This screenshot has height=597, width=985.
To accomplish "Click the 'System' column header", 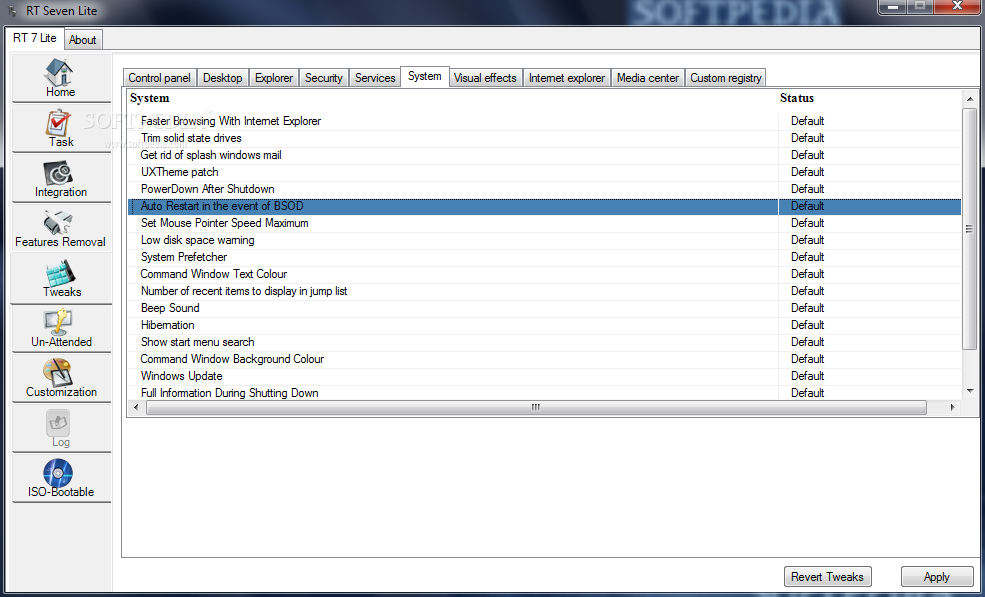I will tap(150, 98).
